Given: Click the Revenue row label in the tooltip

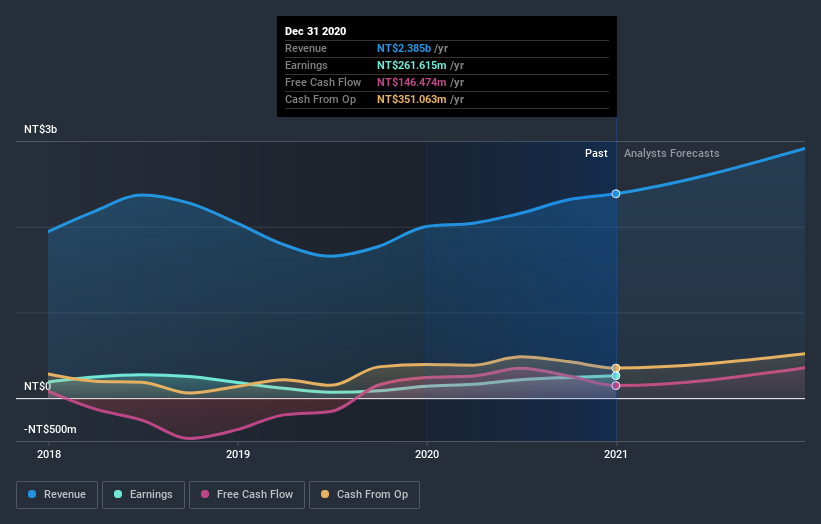Looking at the screenshot, I should pos(306,48).
